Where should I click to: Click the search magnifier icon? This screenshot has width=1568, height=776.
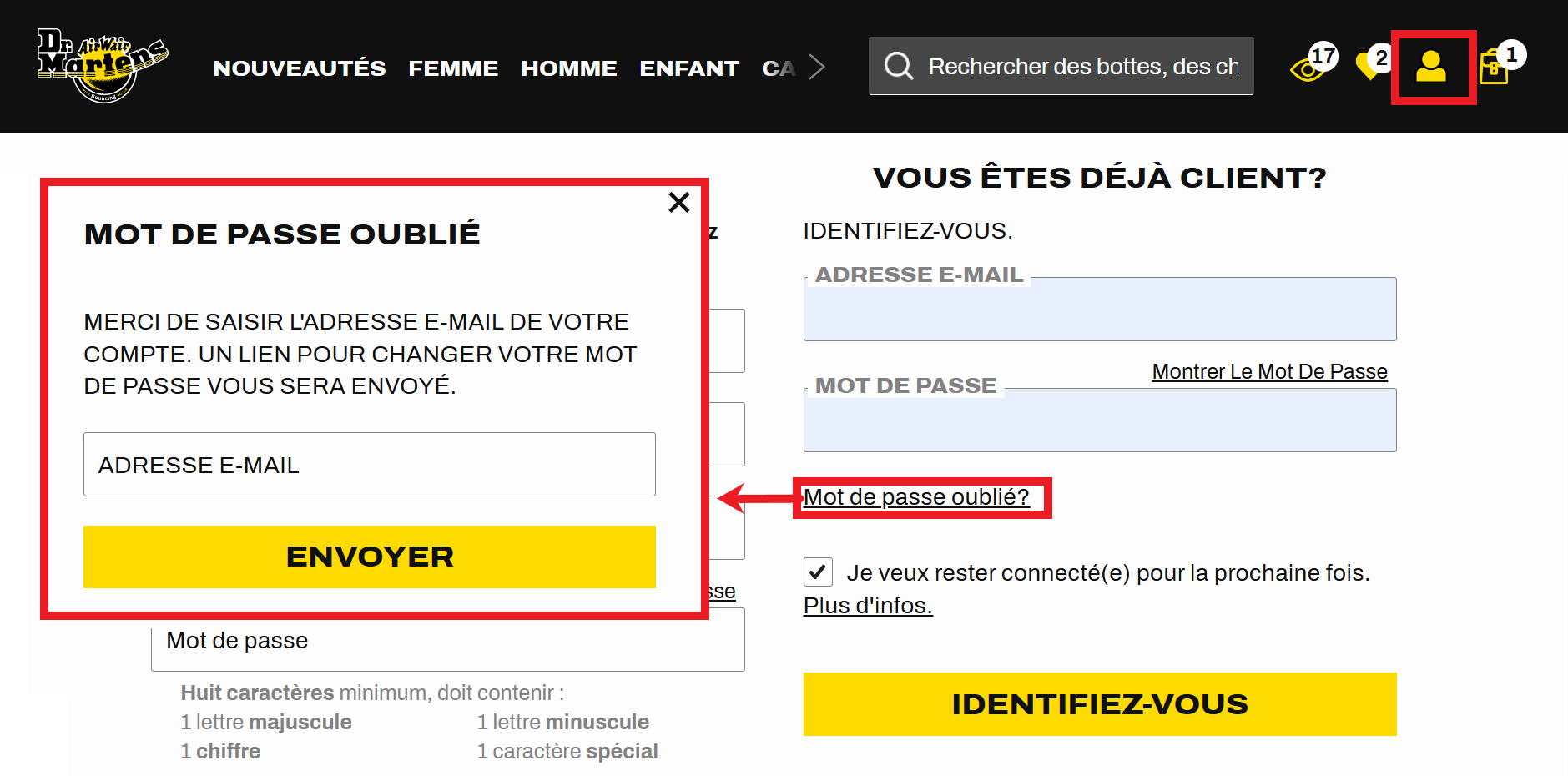tap(899, 66)
